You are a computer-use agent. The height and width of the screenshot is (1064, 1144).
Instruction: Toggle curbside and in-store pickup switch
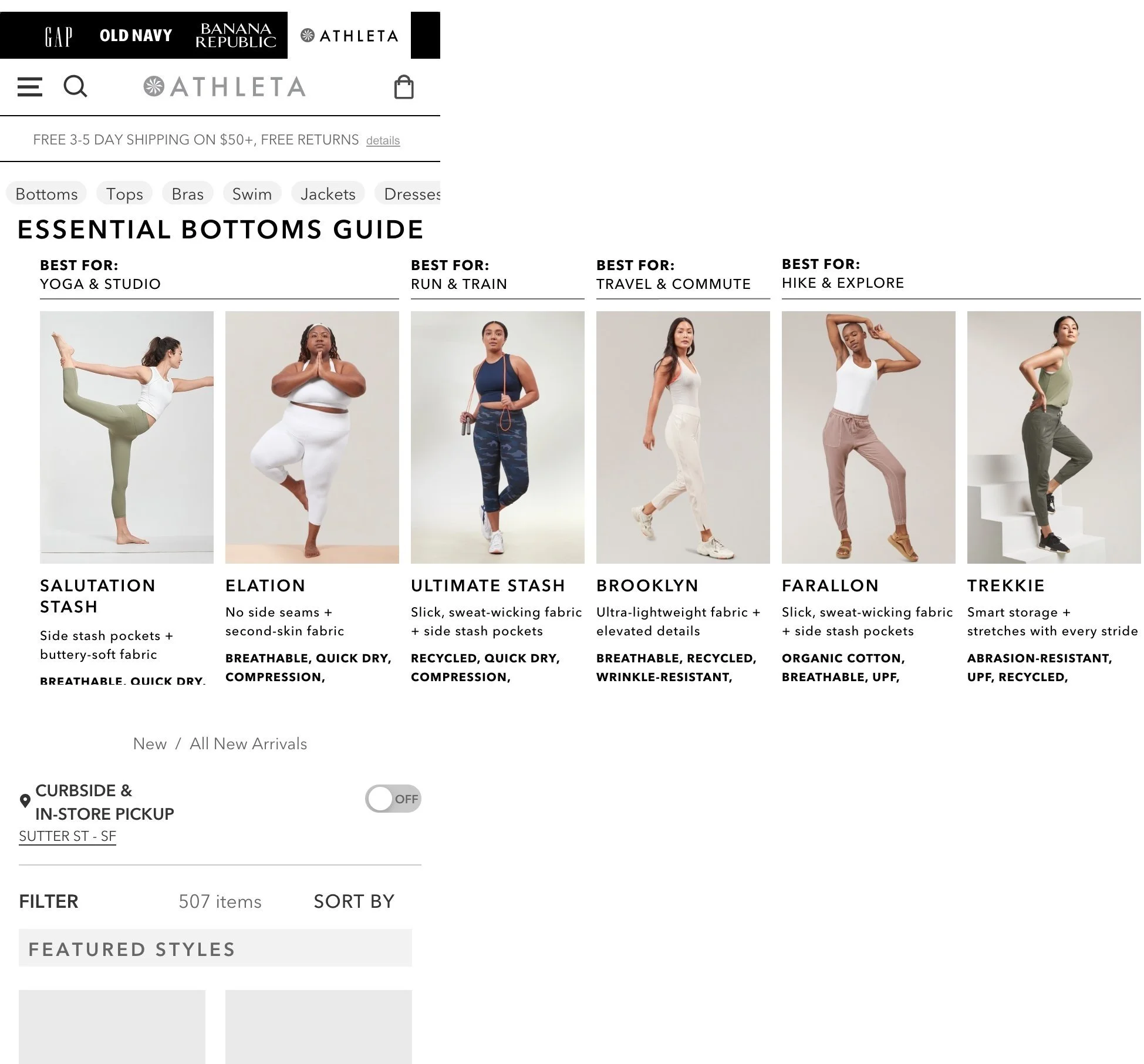pos(393,799)
